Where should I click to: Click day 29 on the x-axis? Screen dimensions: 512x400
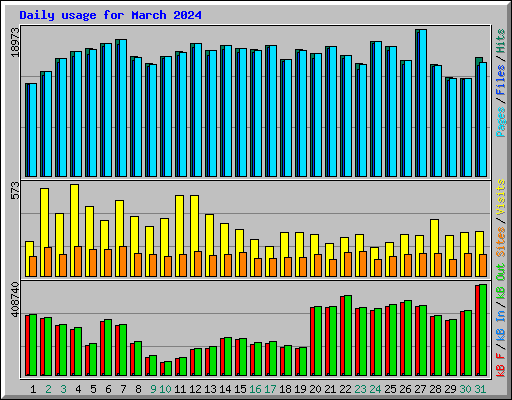(450, 389)
